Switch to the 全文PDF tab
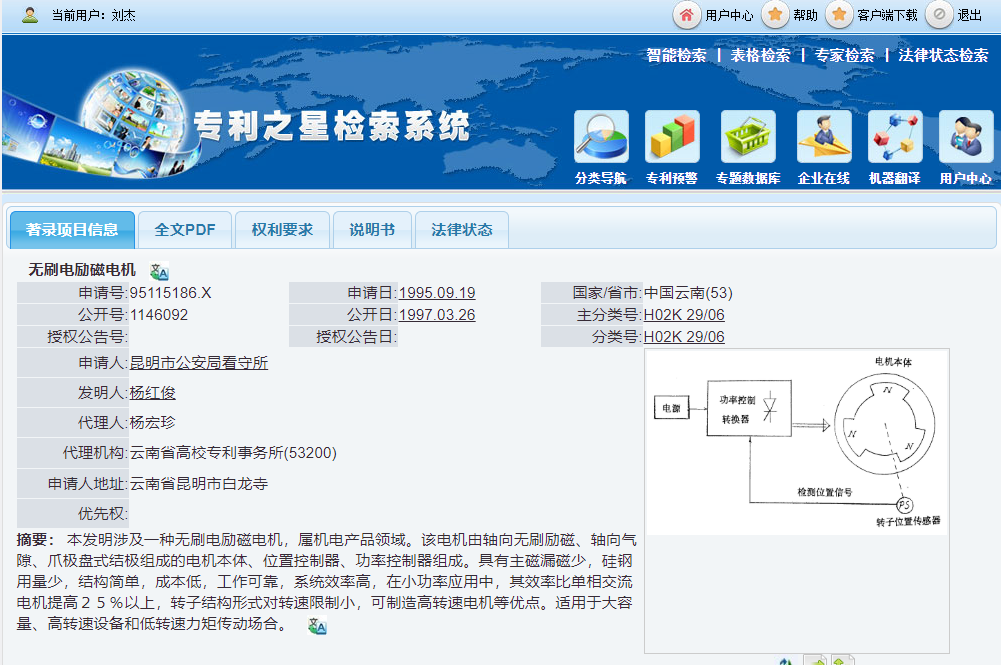 (x=185, y=230)
